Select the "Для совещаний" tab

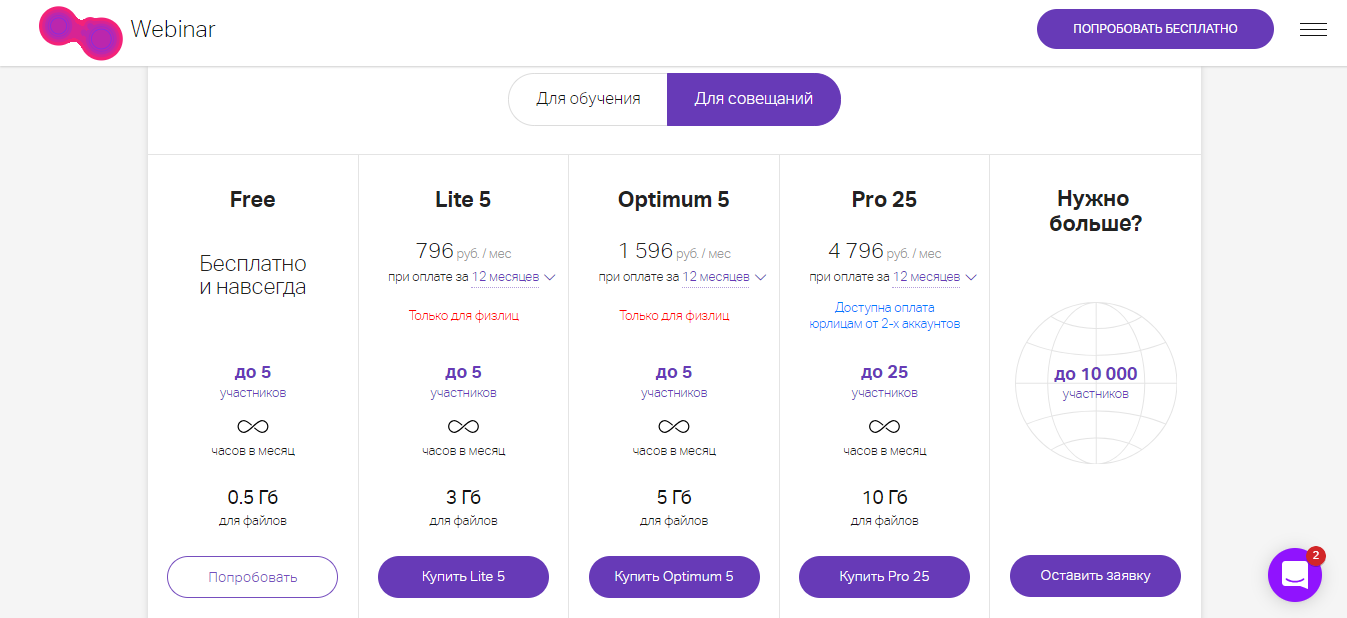point(753,99)
